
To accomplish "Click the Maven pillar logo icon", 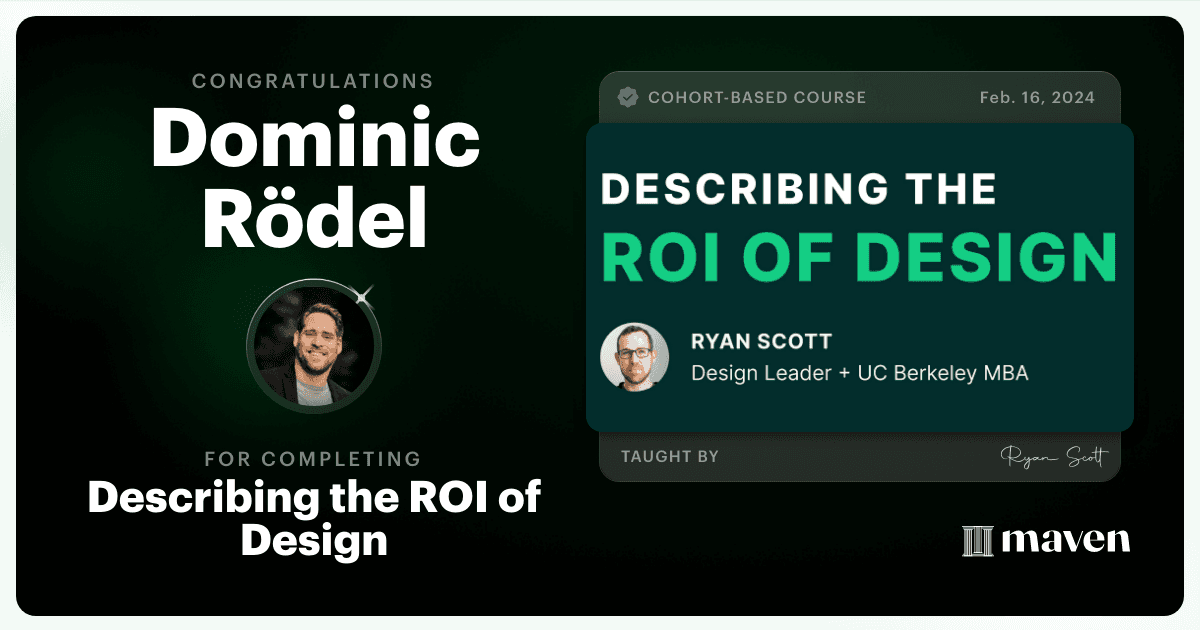I will pyautogui.click(x=976, y=540).
